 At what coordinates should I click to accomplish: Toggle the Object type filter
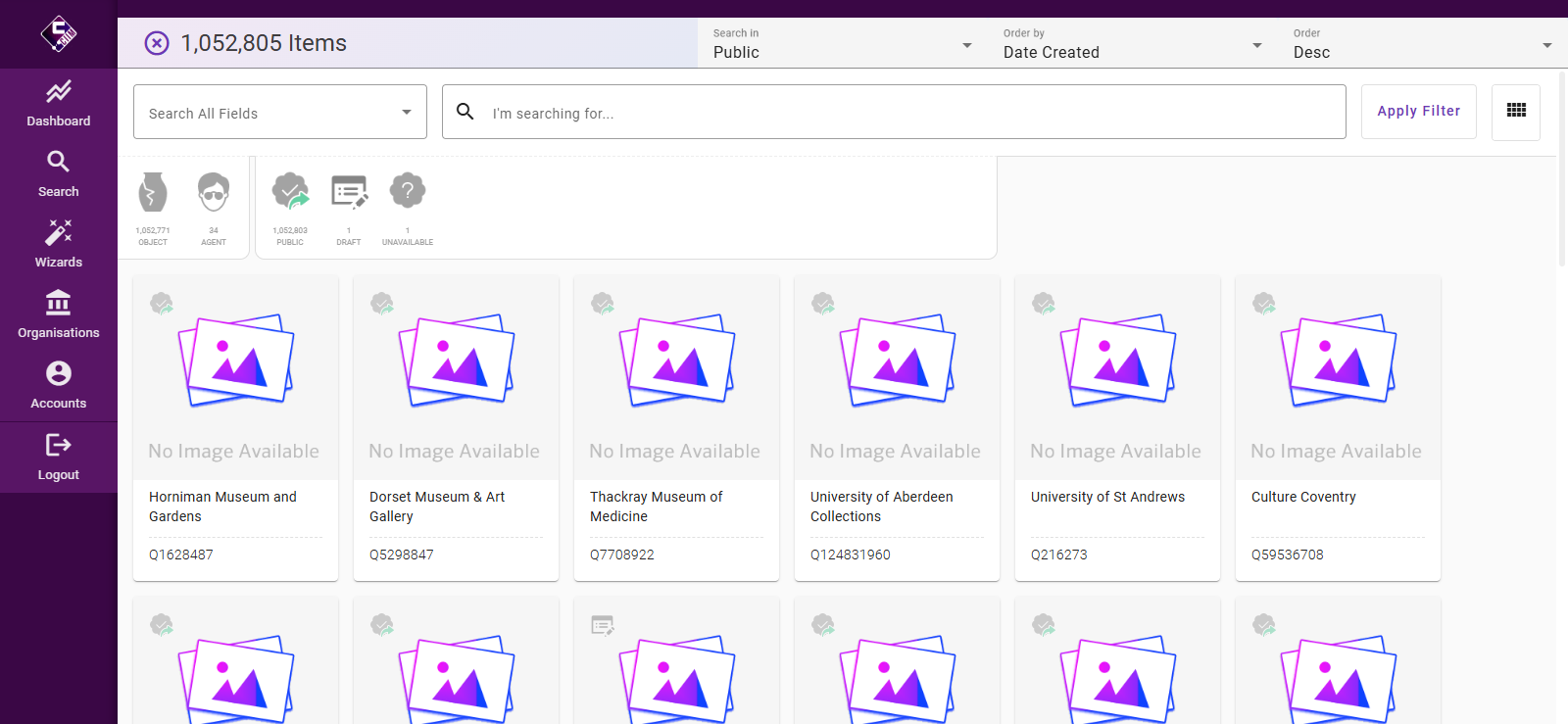coord(153,193)
